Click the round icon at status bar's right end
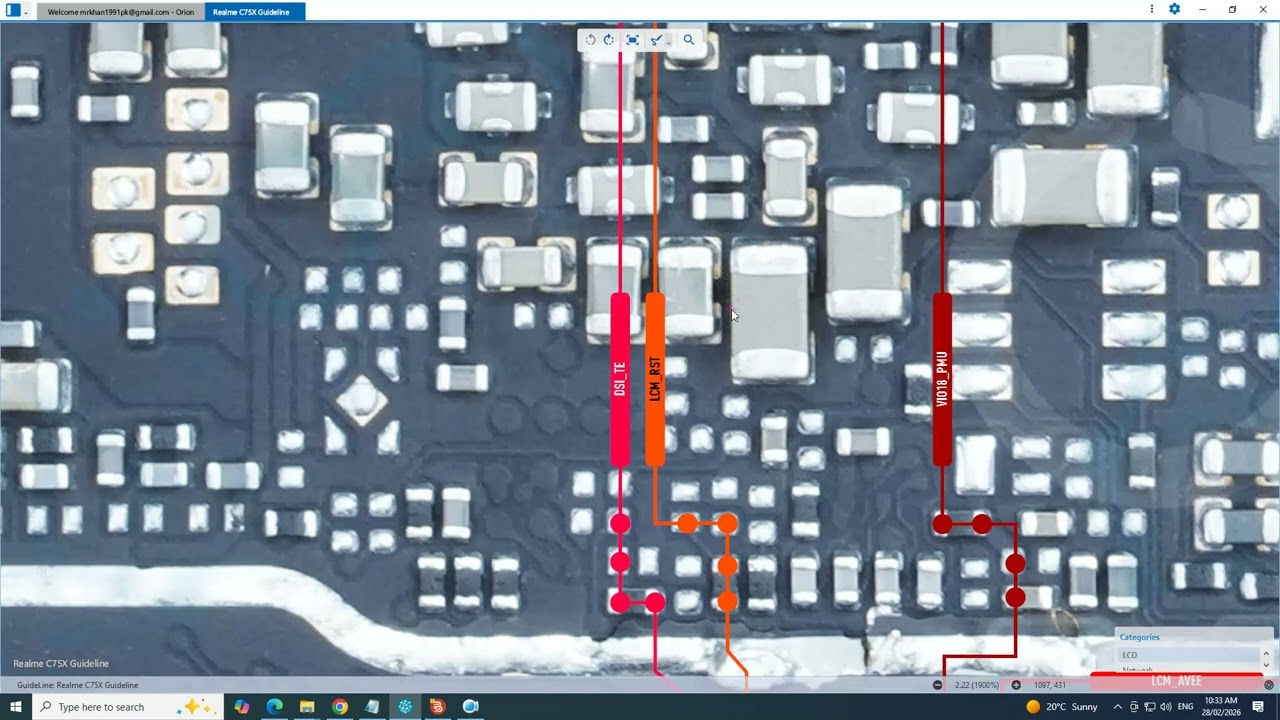The image size is (1280, 720). click(x=1268, y=685)
